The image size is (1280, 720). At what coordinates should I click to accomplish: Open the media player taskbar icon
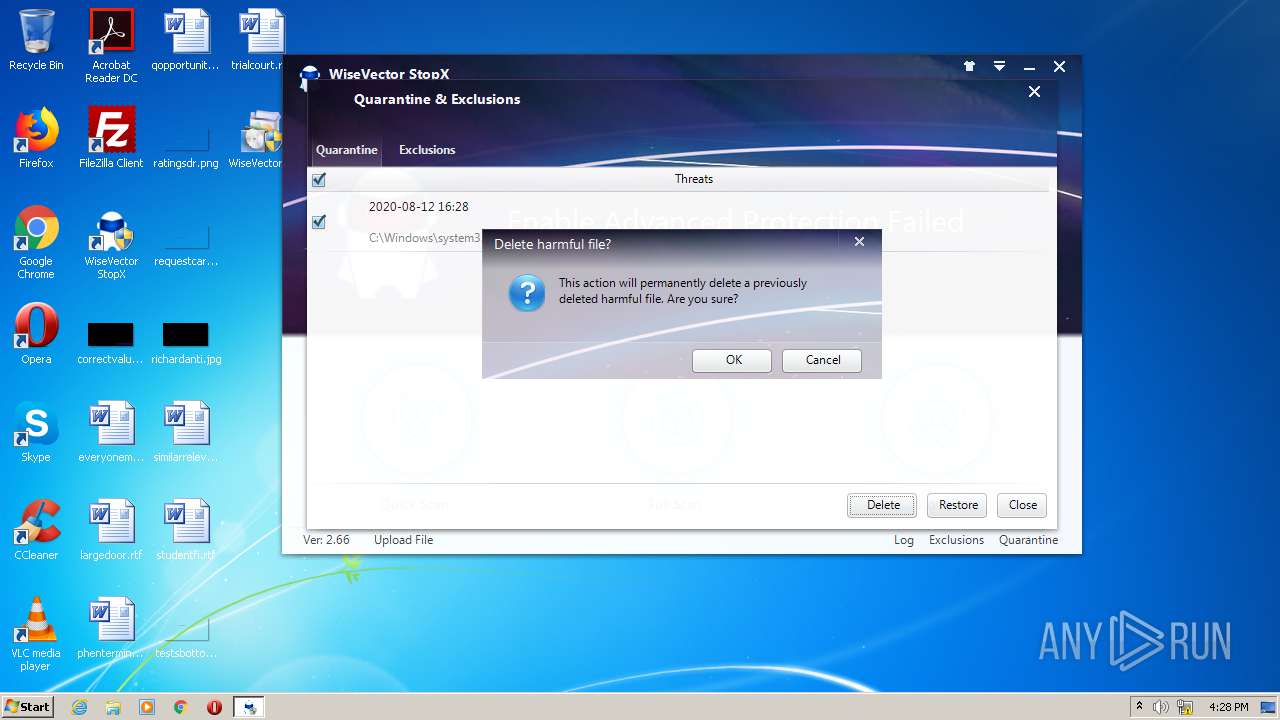pyautogui.click(x=147, y=707)
